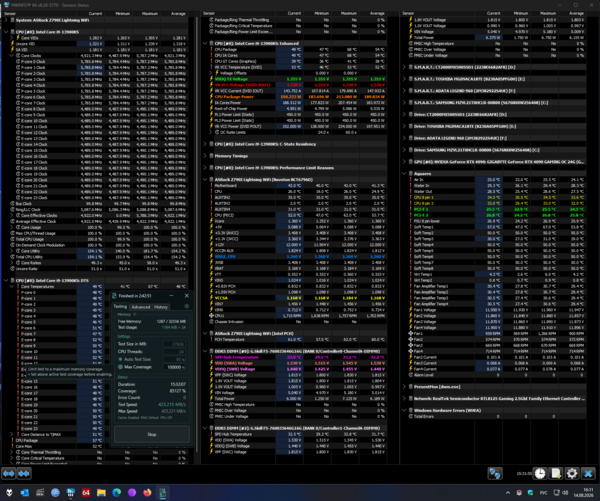Collapse the System ASRock Z790 Lightning WiFi node
This screenshot has width=600, height=501.
coord(6,20)
